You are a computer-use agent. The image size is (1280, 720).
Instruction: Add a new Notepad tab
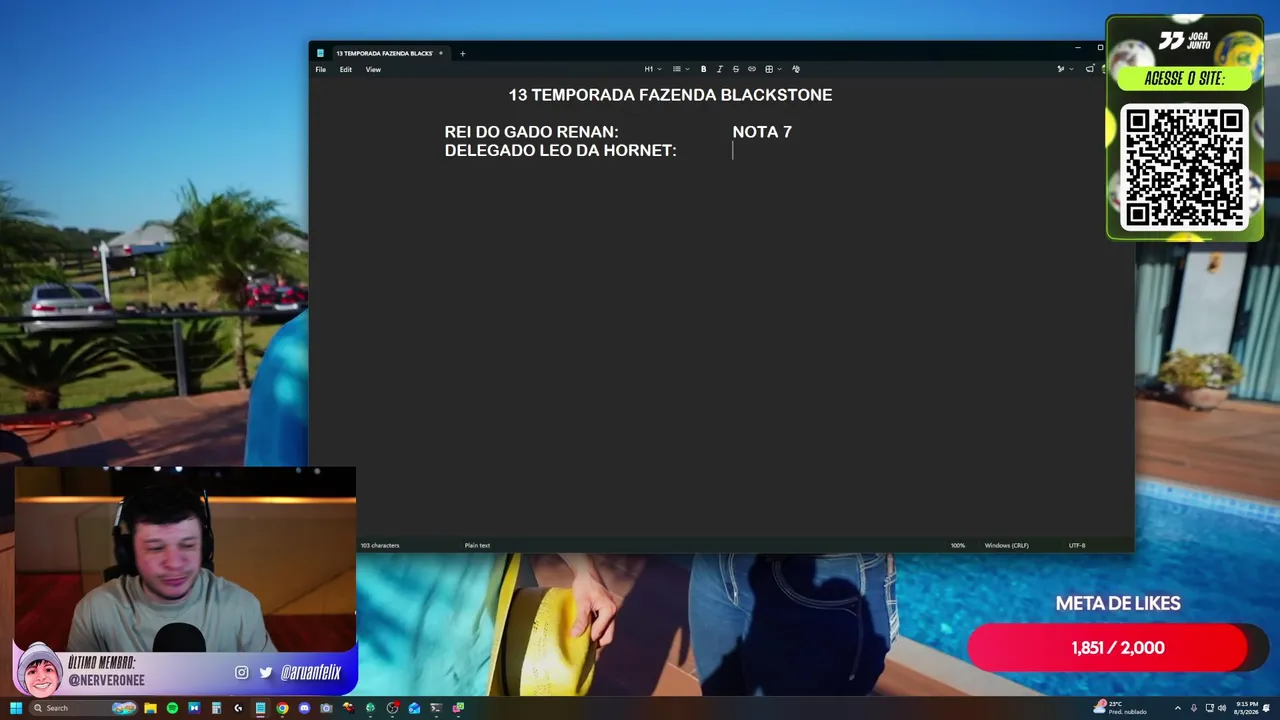(462, 53)
